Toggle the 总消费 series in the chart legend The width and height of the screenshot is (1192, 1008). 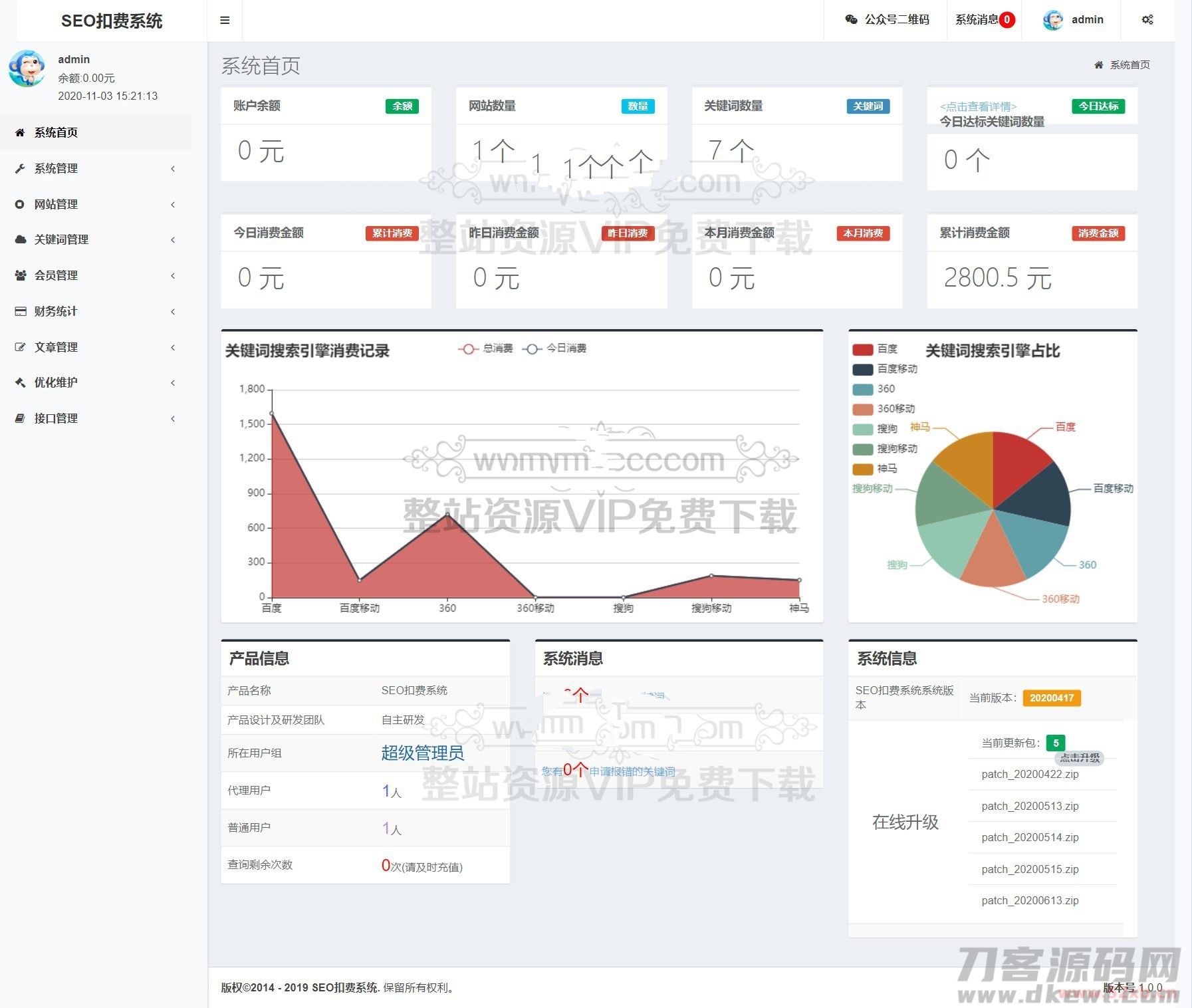coord(485,348)
